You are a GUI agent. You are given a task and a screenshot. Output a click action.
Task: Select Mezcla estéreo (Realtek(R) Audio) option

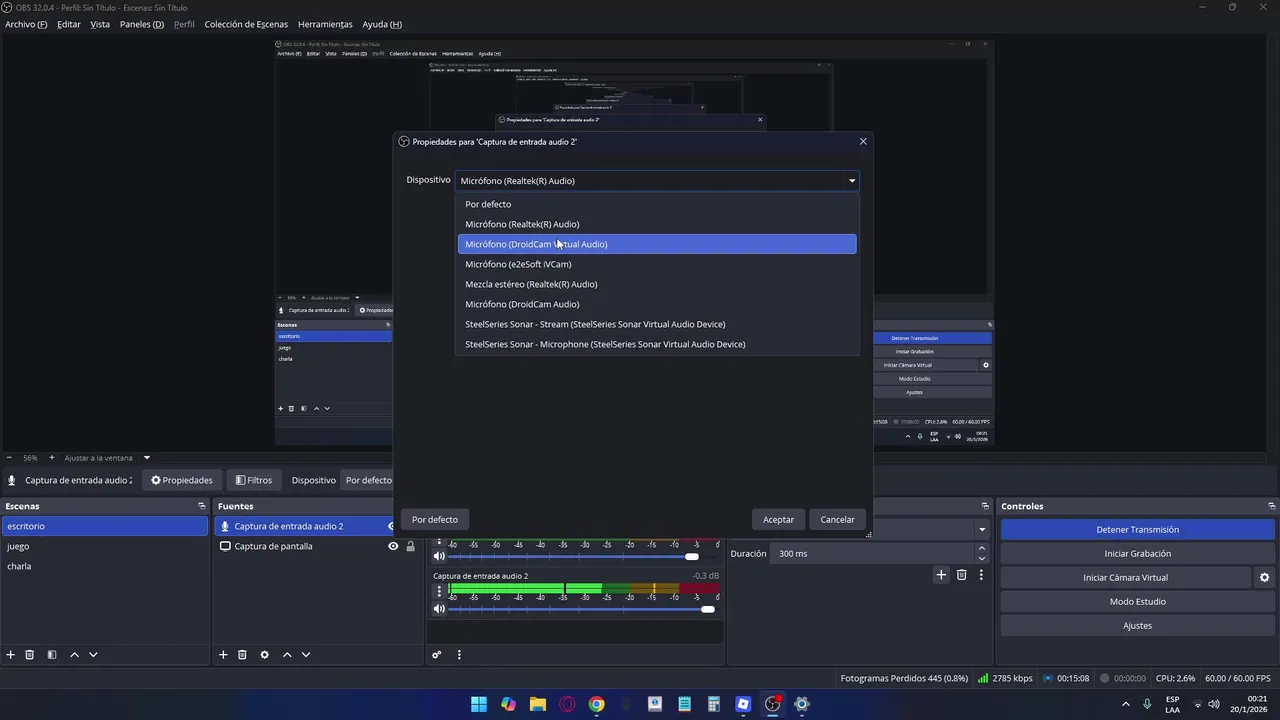click(657, 284)
